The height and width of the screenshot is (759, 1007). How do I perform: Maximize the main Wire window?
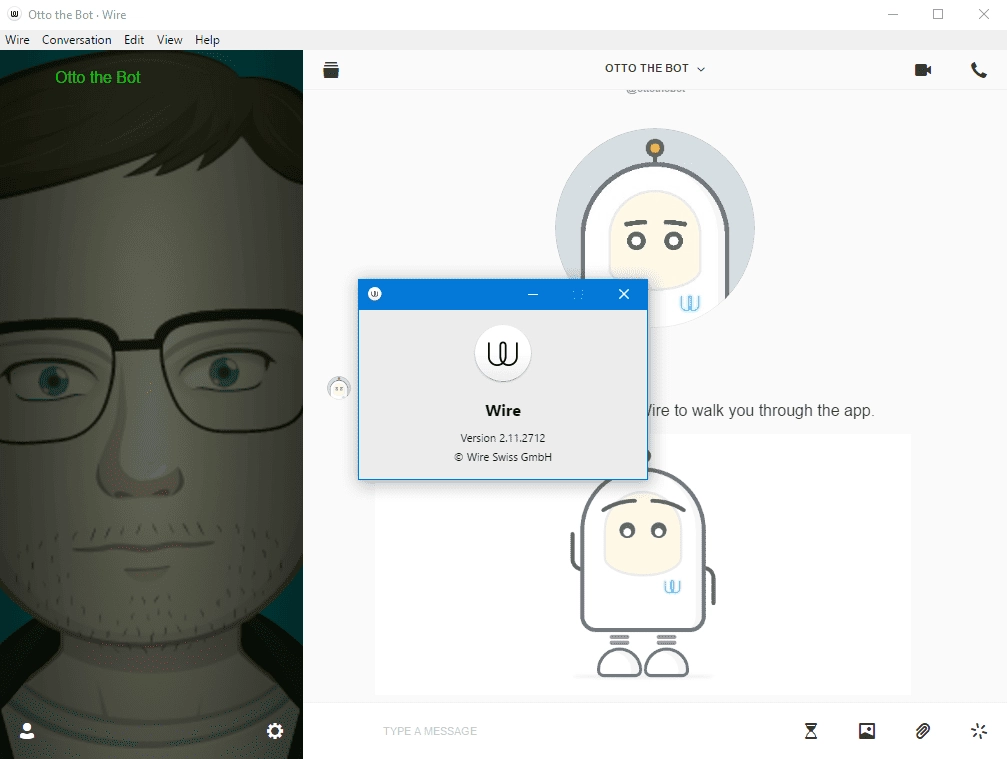938,14
